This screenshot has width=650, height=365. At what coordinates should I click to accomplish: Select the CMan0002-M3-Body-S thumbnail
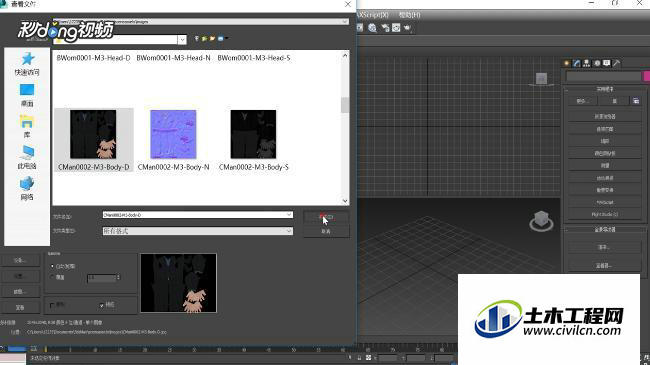253,134
